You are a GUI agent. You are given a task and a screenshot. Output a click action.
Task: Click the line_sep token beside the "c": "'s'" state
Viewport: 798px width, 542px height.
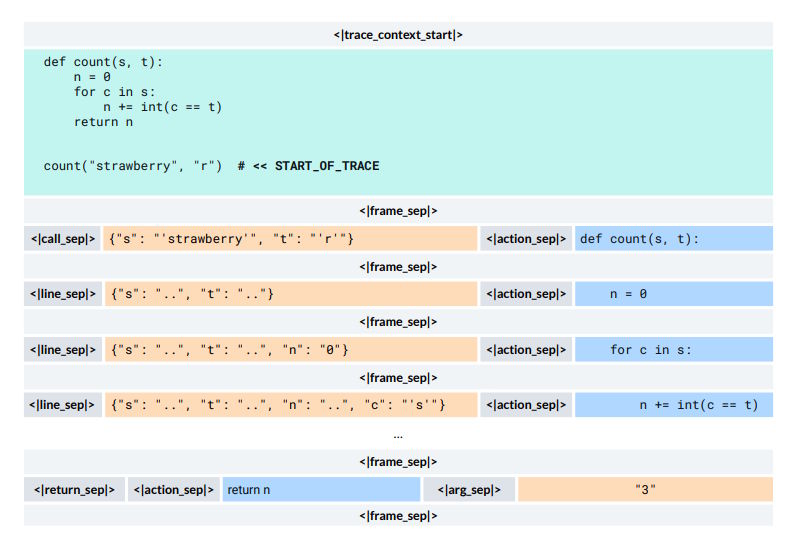(63, 405)
